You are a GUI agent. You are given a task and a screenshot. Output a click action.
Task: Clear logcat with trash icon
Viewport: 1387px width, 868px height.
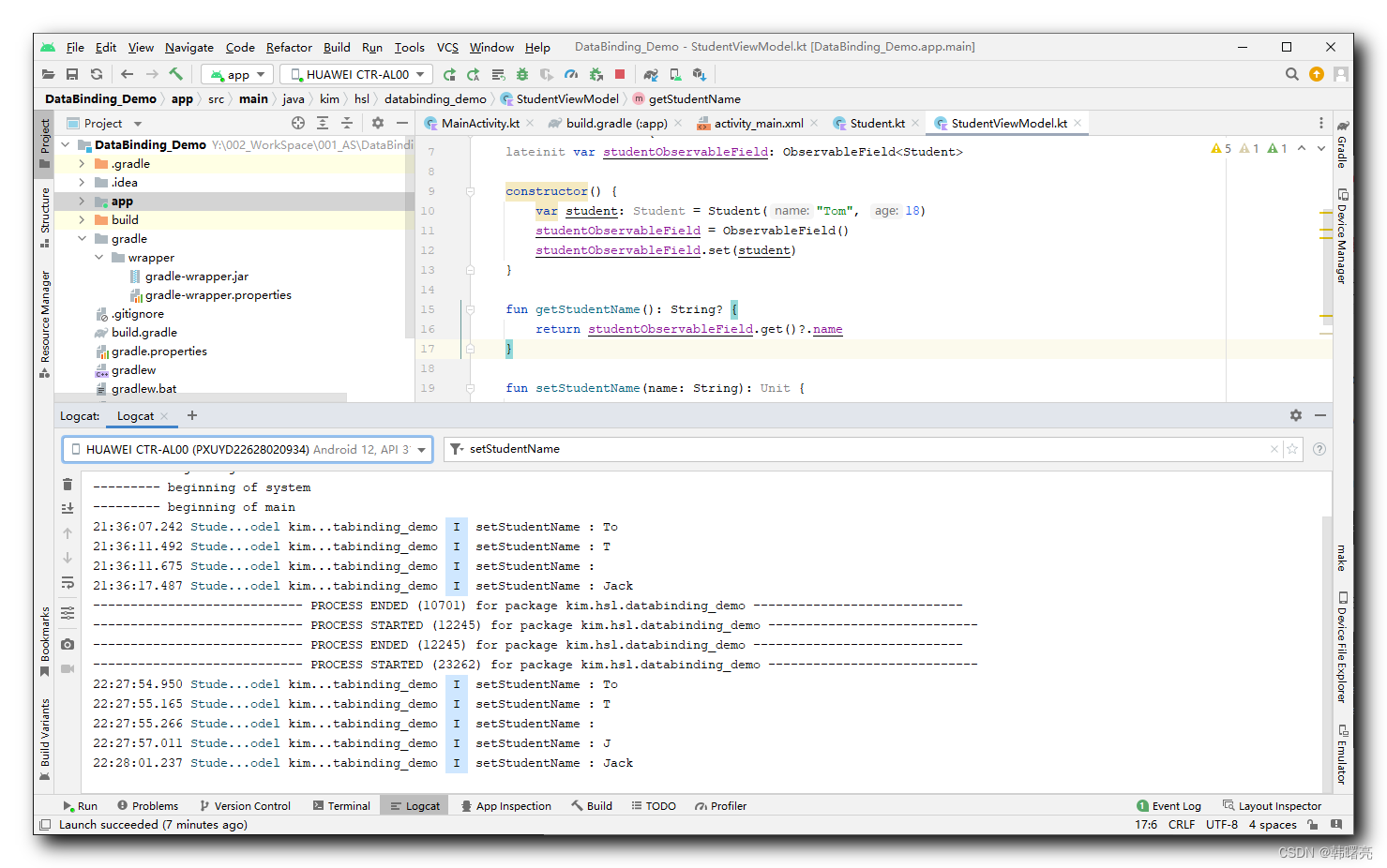tap(68, 485)
